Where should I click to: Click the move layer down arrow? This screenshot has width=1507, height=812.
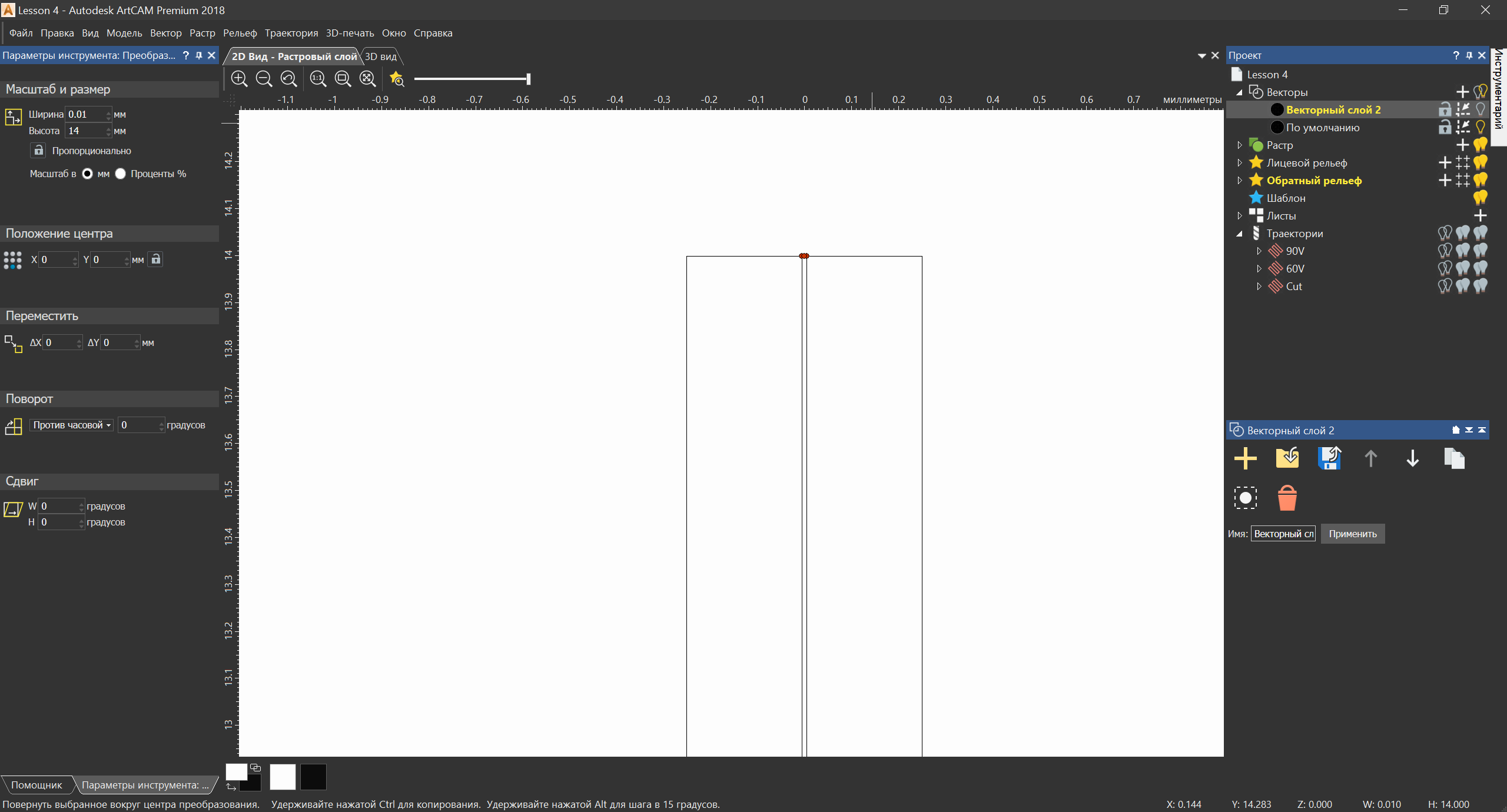tap(1412, 458)
